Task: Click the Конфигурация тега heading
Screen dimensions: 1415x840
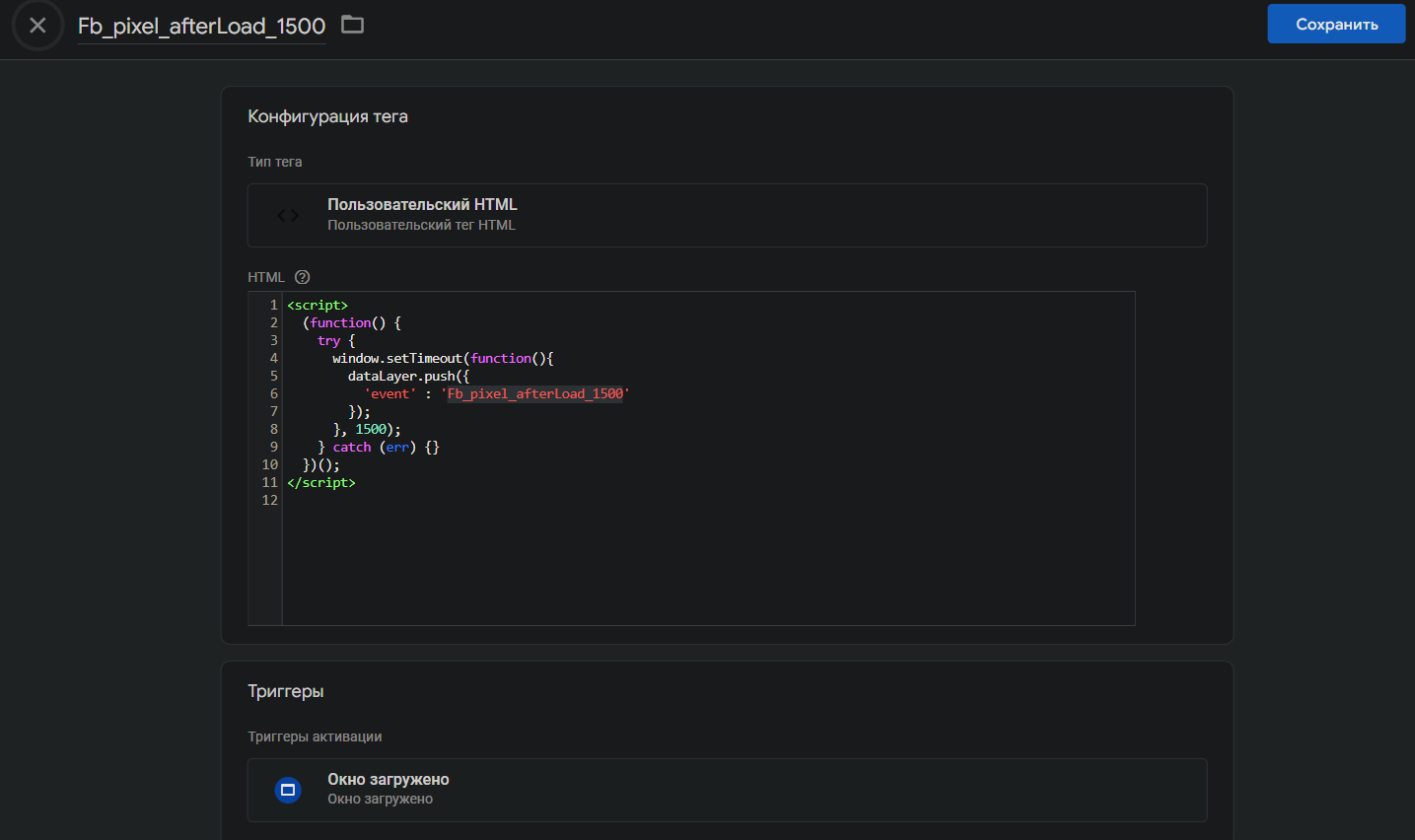Action: (327, 116)
